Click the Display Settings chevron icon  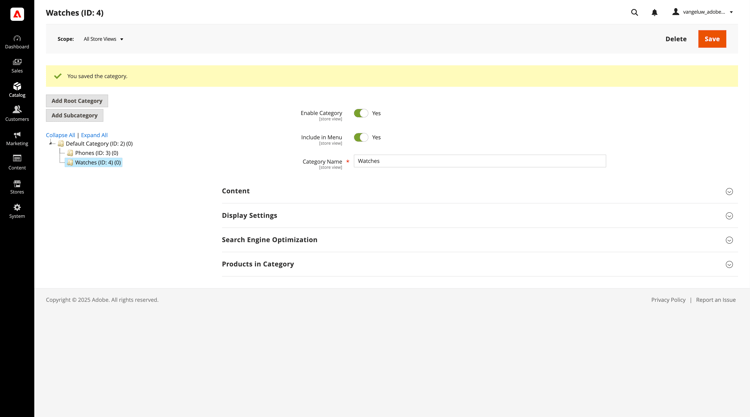pos(729,216)
